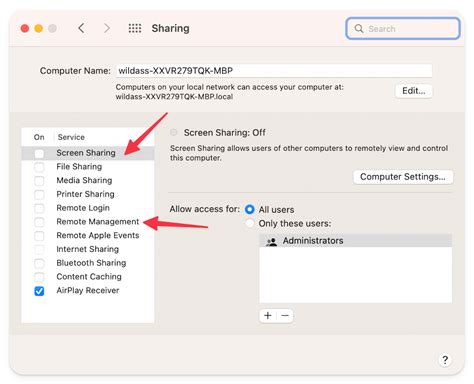Click the Service column header
Viewport: 474px width, 384px height.
pyautogui.click(x=71, y=137)
